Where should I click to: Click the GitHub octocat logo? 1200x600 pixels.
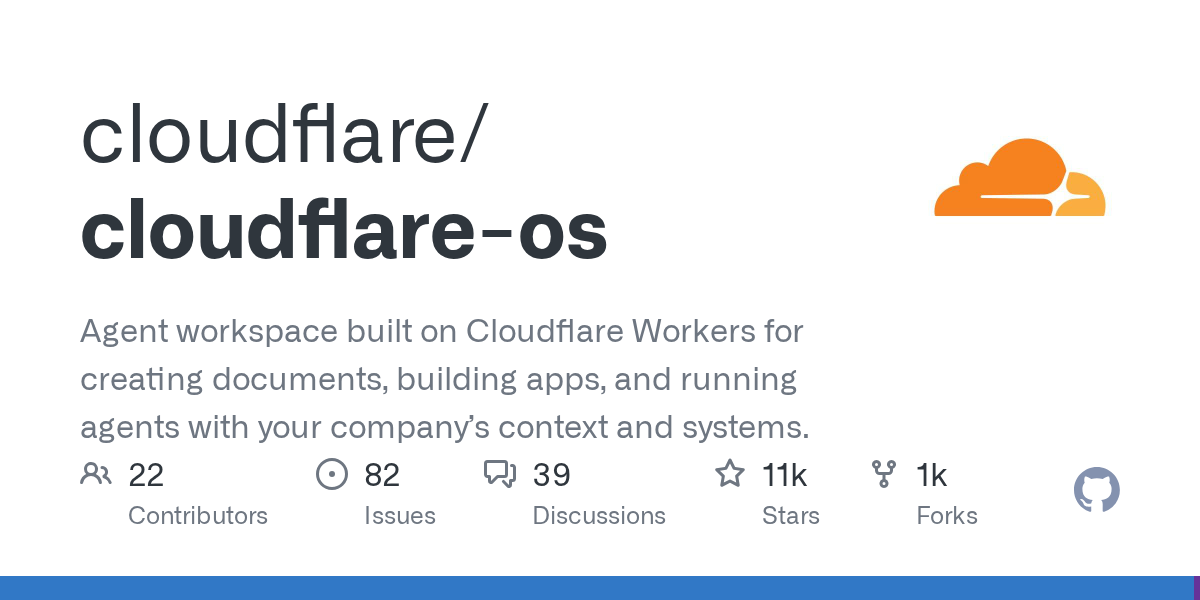[x=1096, y=490]
